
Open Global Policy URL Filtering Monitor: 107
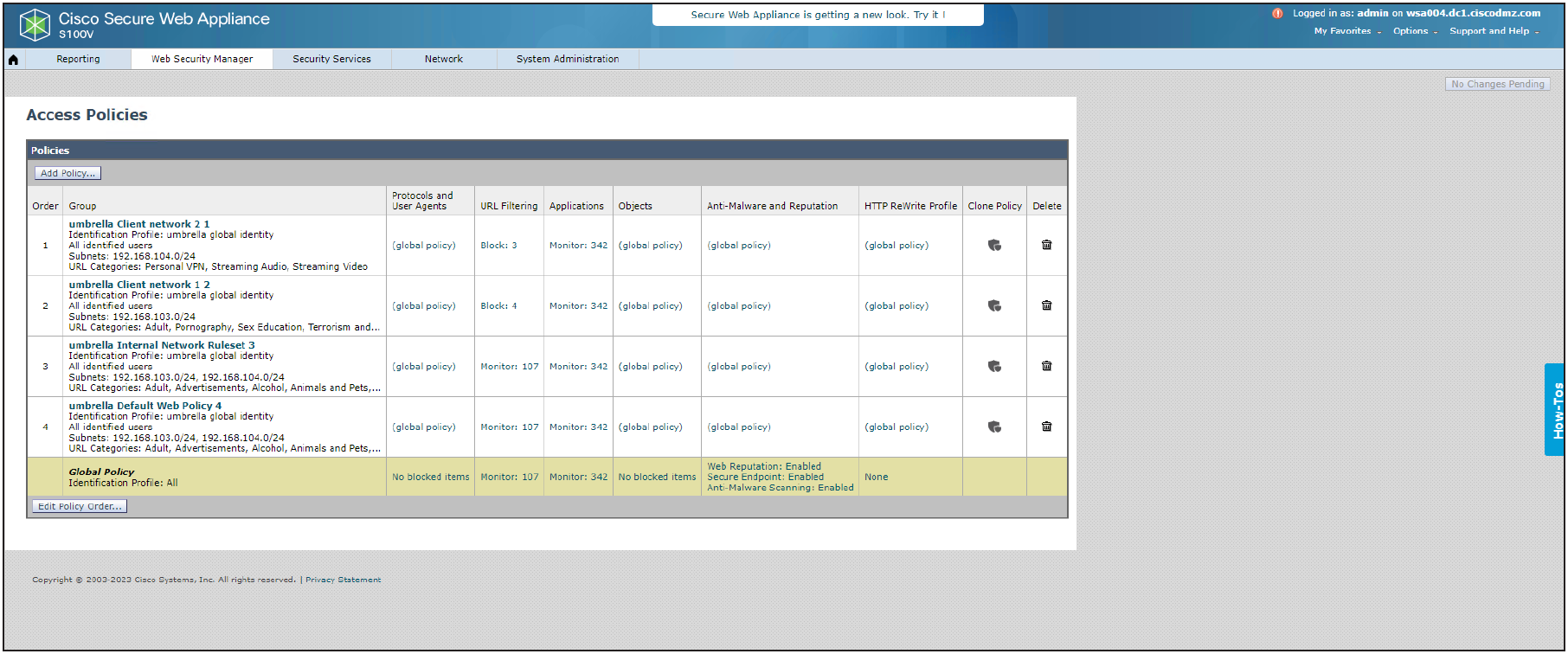[x=510, y=478]
